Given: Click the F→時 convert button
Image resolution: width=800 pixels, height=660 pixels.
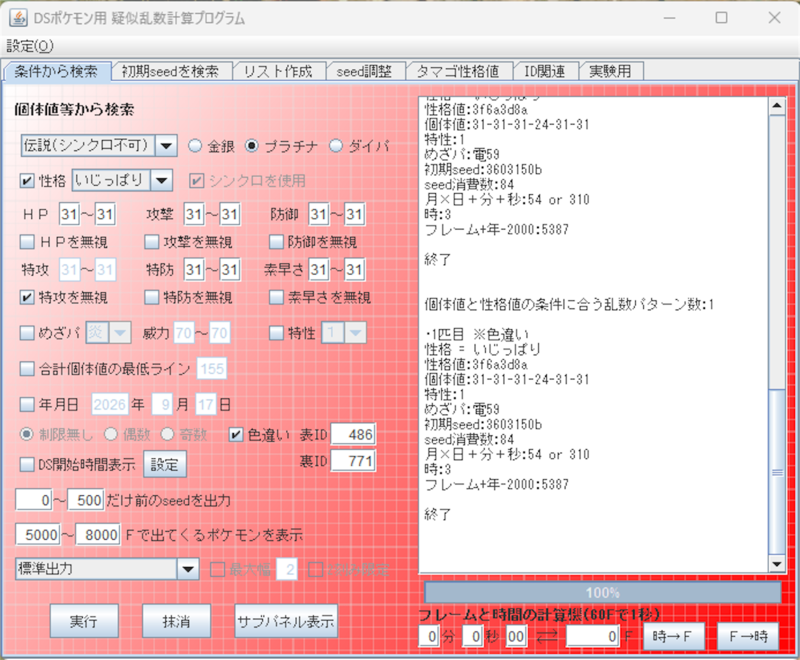Looking at the screenshot, I should (x=748, y=637).
